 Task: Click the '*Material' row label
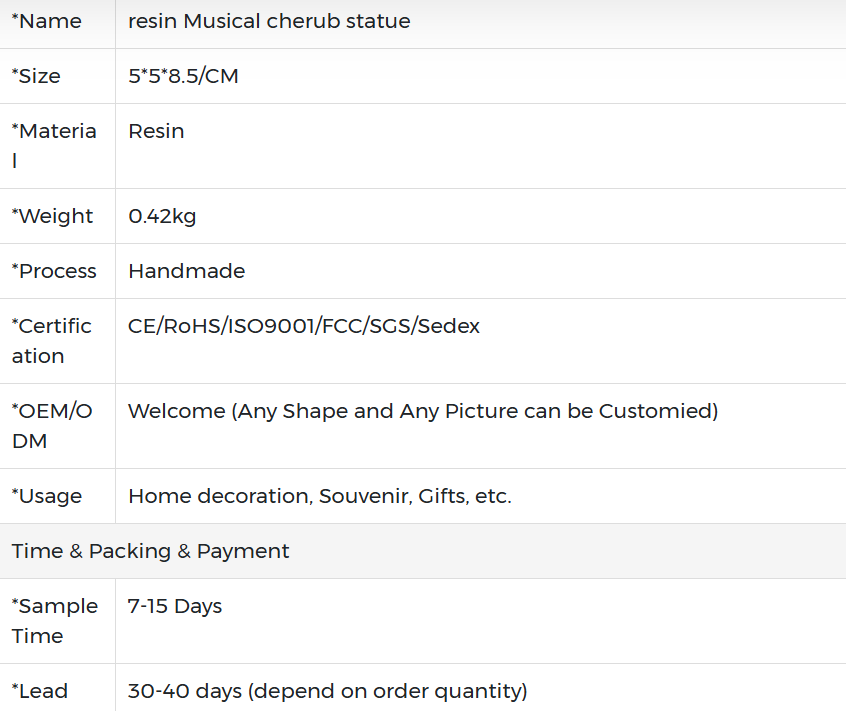click(x=54, y=145)
